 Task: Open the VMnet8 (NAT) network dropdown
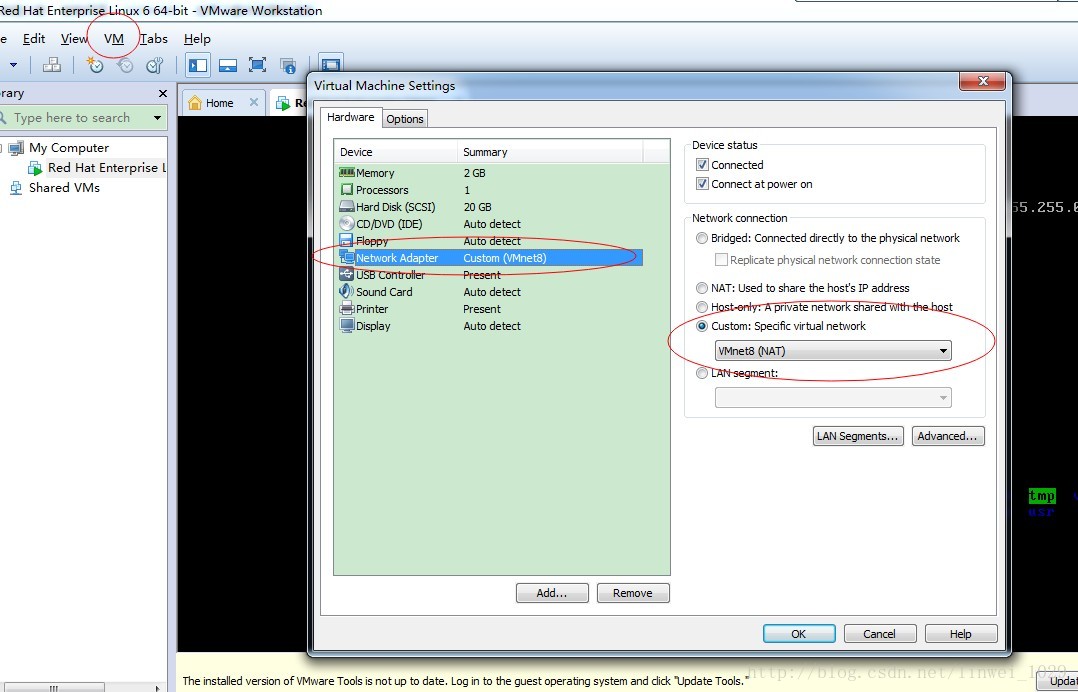tap(833, 350)
